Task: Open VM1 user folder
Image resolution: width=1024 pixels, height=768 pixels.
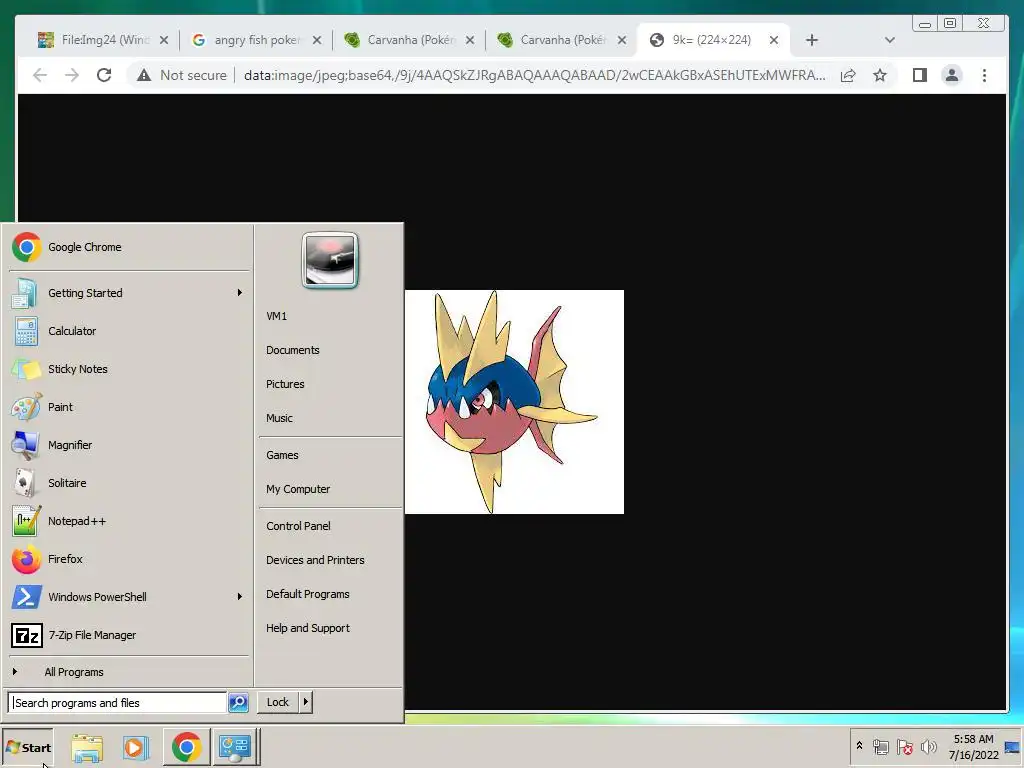Action: pyautogui.click(x=330, y=316)
